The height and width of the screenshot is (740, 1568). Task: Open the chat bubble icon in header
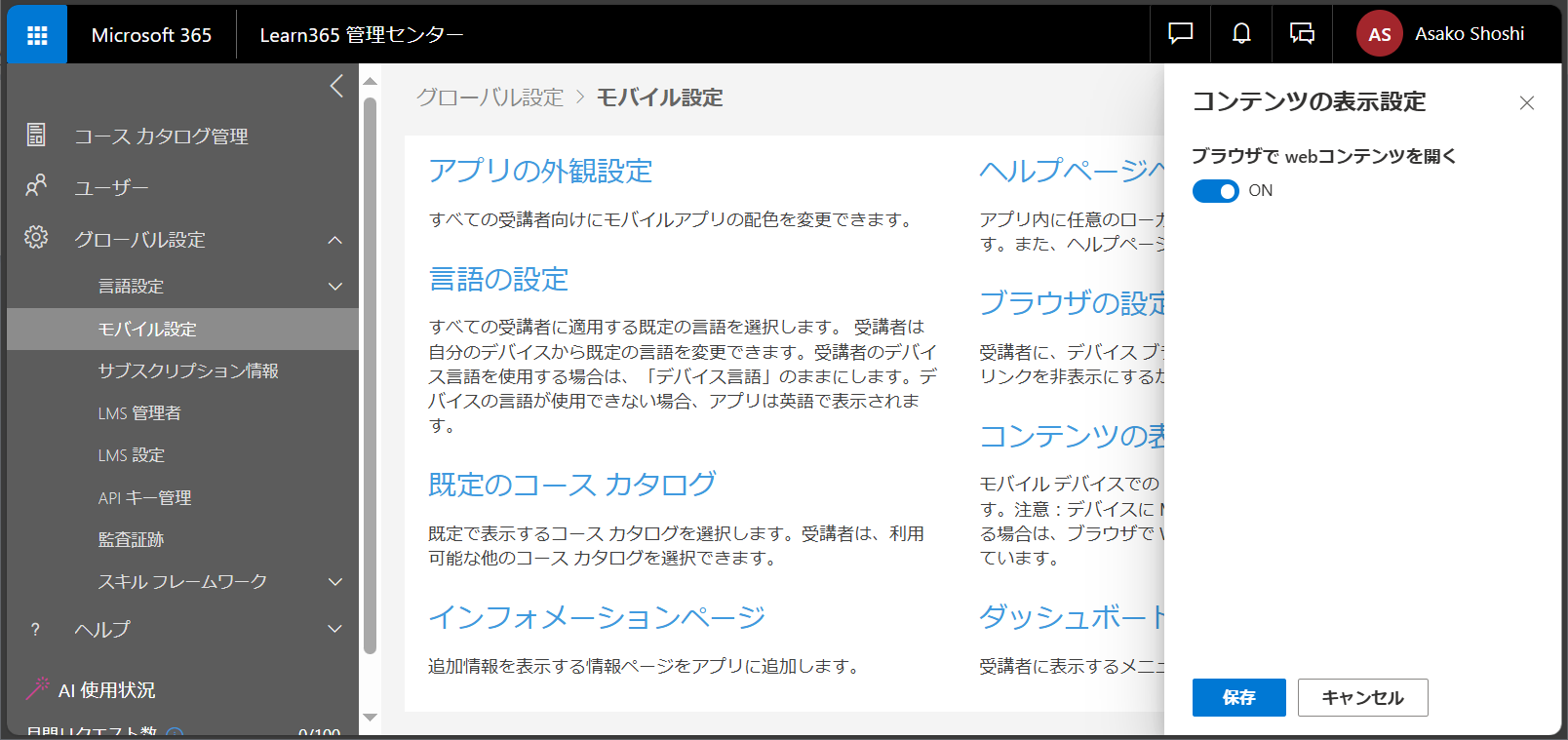(x=1180, y=34)
